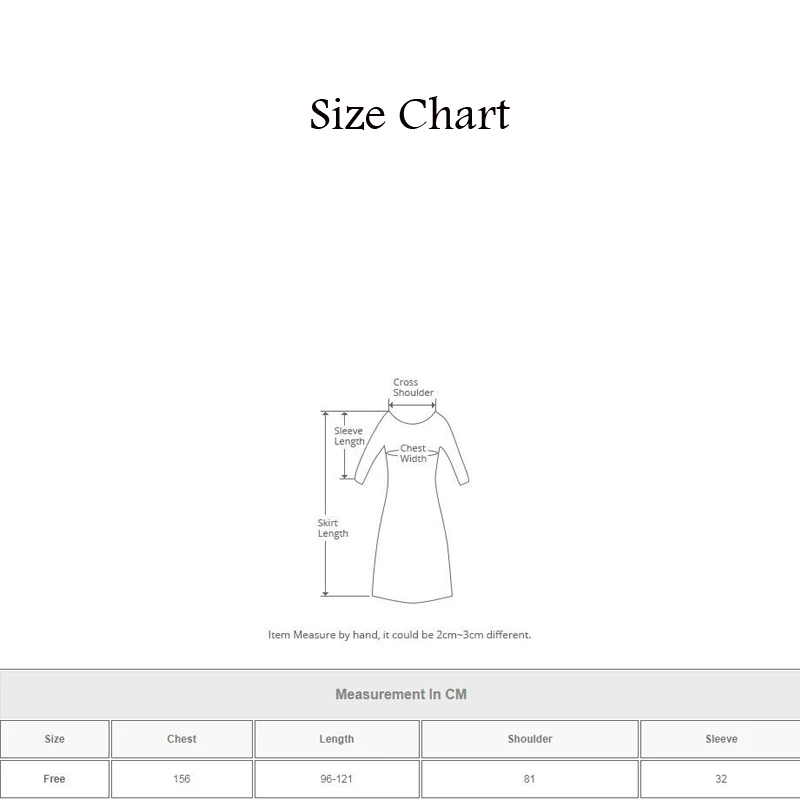The width and height of the screenshot is (800, 800).
Task: Select the Size column header
Action: tap(55, 739)
